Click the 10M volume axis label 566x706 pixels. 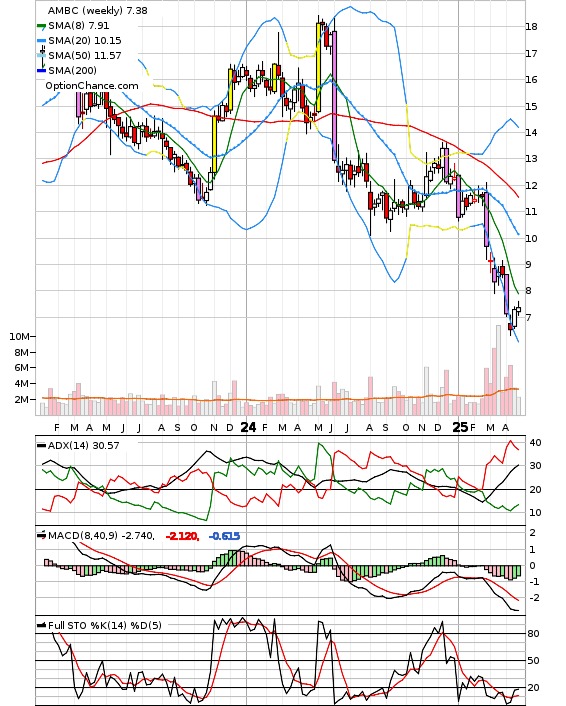tap(20, 337)
